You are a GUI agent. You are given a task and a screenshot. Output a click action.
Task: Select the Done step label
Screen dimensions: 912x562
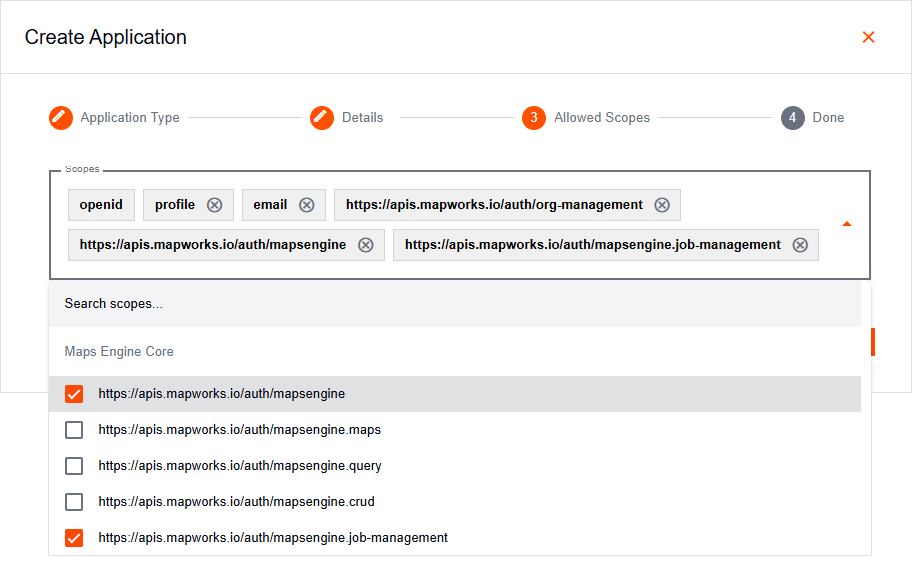click(828, 118)
